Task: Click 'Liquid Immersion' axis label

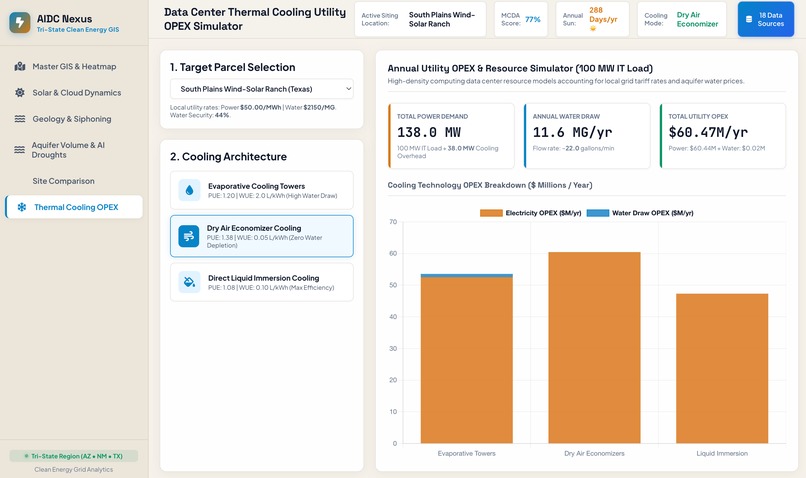Action: 722,453
